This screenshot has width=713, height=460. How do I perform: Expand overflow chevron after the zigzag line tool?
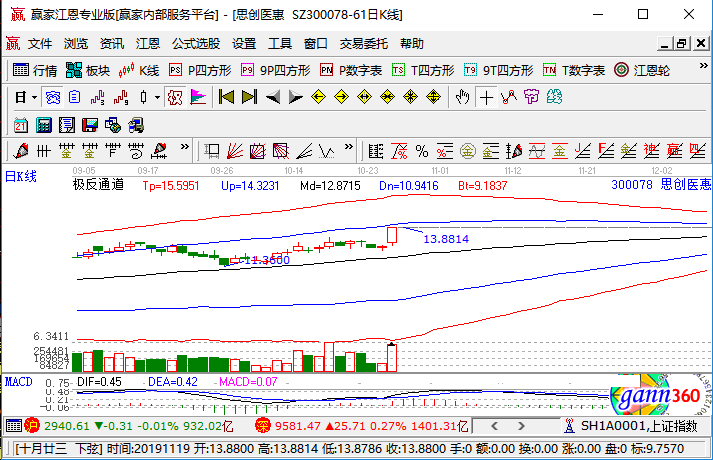[x=349, y=147]
